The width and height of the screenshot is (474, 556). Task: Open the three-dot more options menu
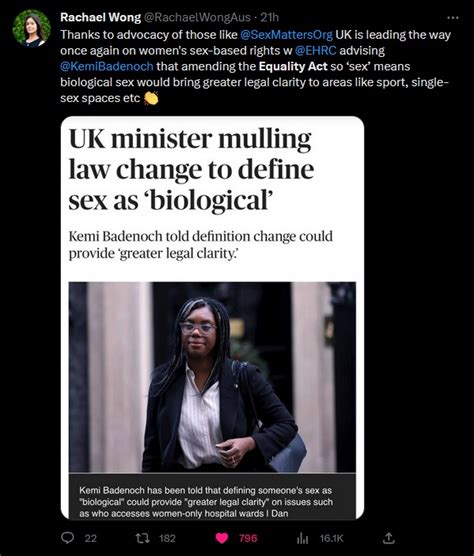(453, 18)
